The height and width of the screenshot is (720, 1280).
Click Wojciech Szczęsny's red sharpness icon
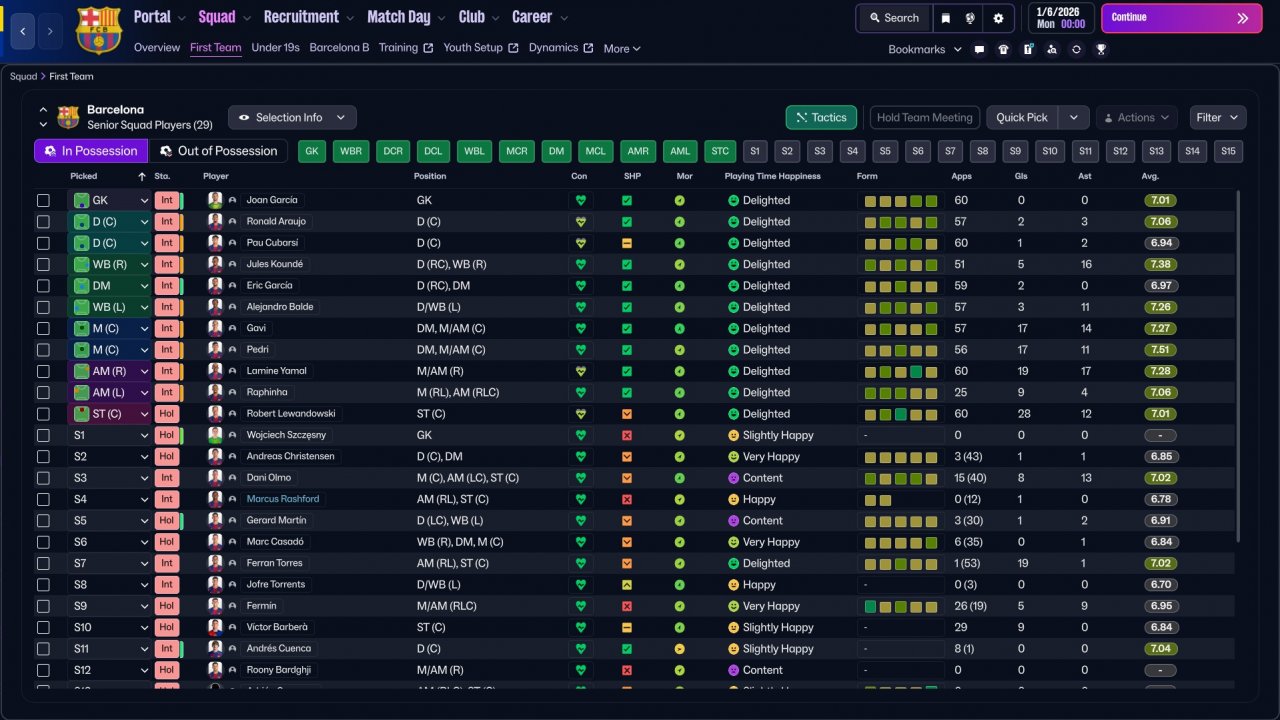point(627,435)
